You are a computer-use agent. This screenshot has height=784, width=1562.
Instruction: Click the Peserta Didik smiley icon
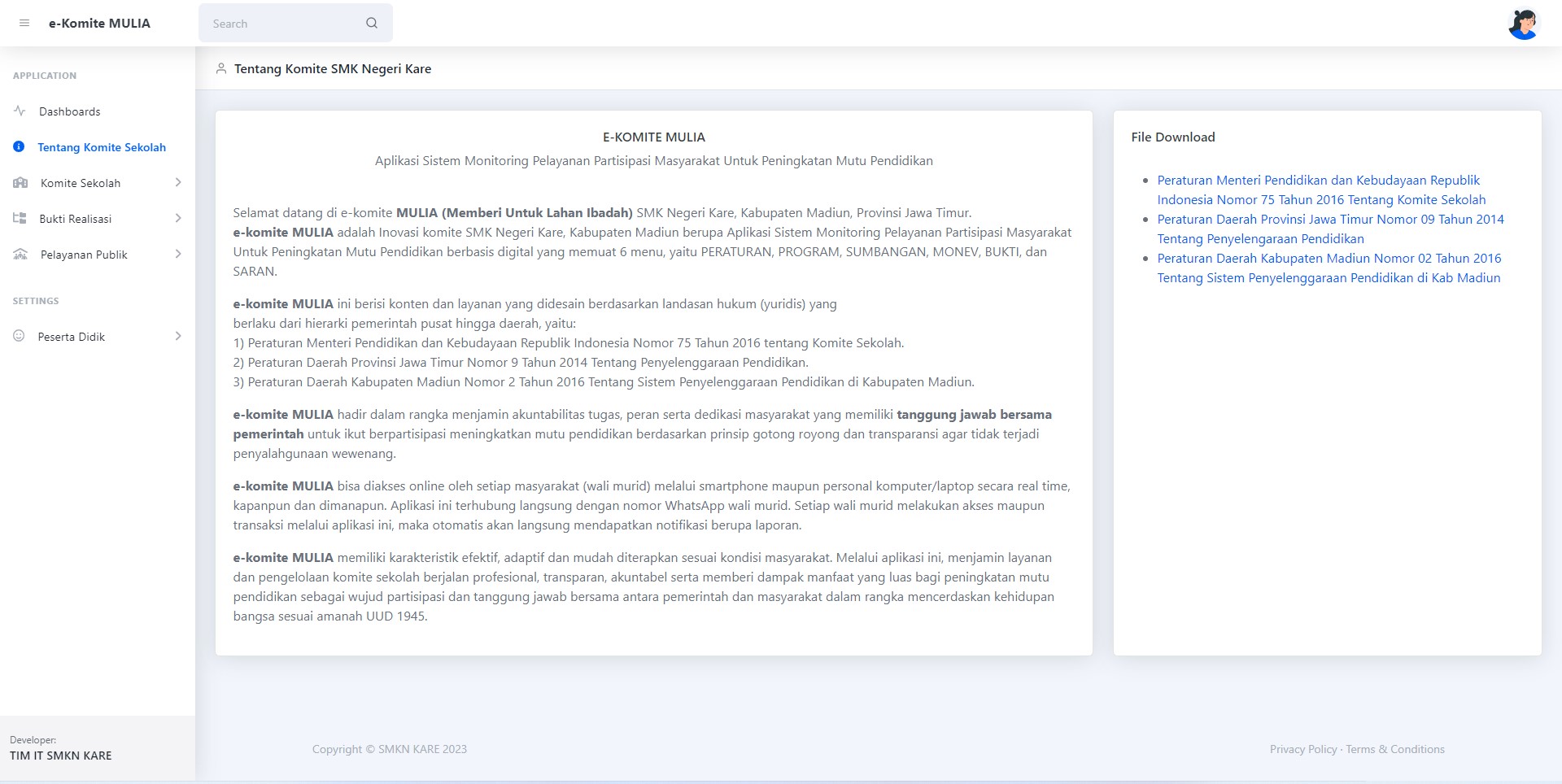(19, 336)
